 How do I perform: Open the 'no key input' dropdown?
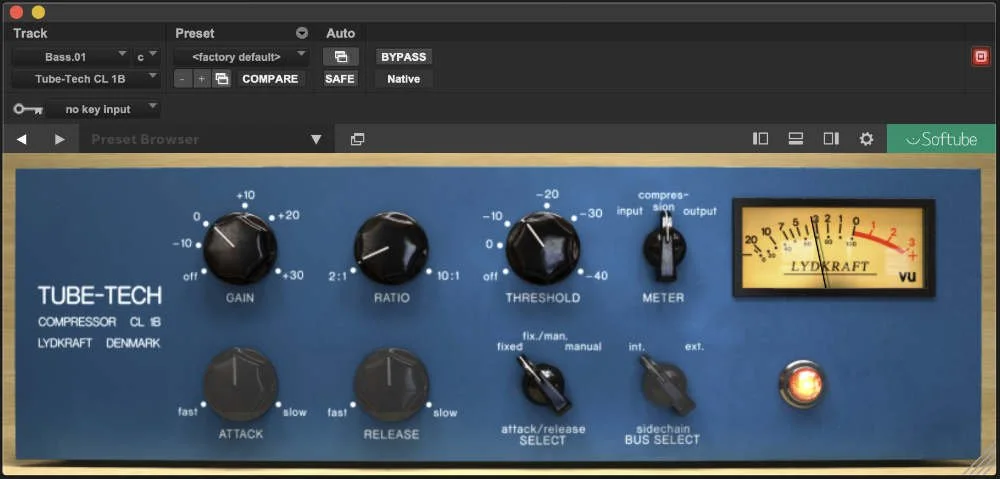(103, 109)
